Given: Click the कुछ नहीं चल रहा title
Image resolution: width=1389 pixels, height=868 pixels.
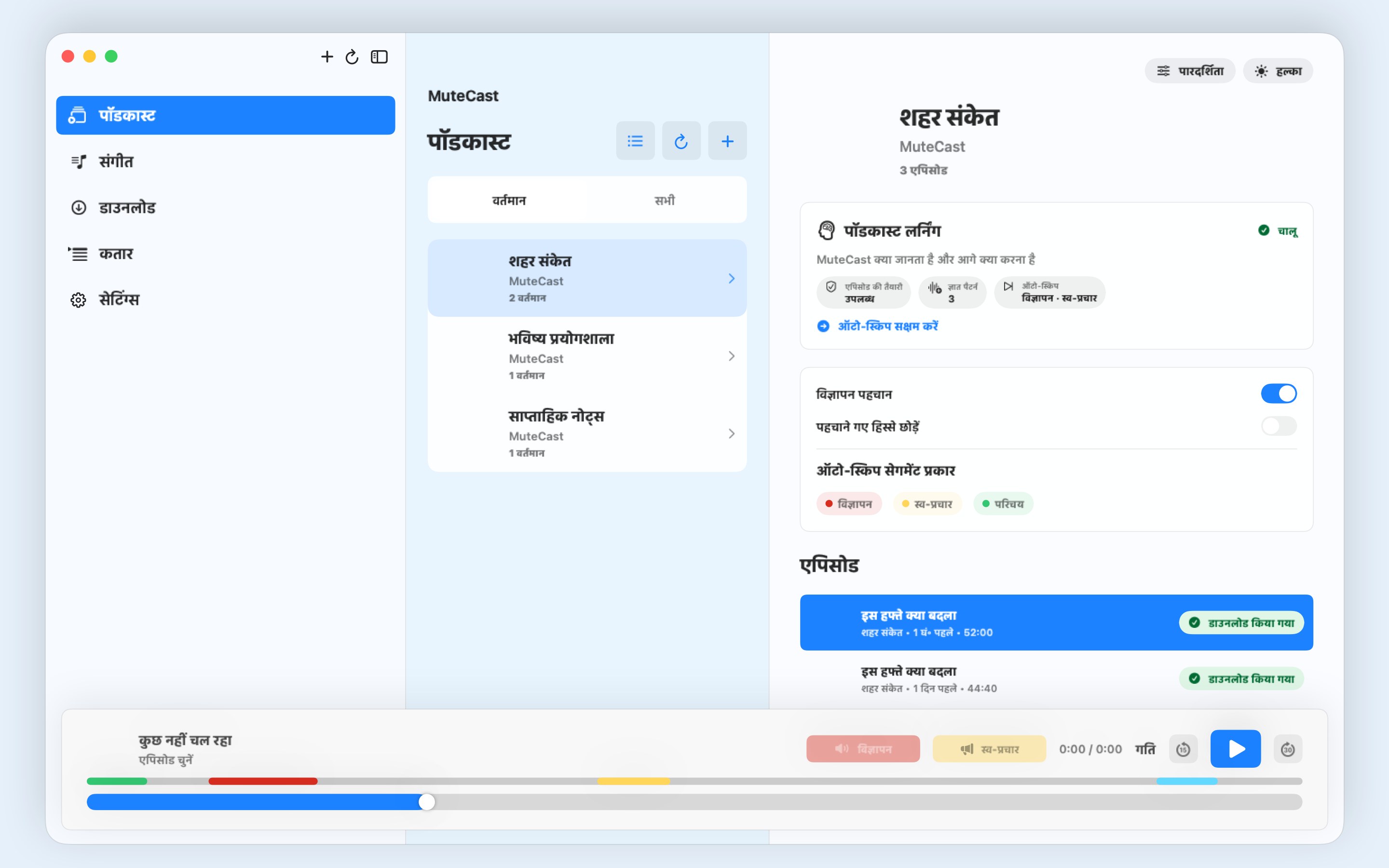Looking at the screenshot, I should tap(185, 740).
